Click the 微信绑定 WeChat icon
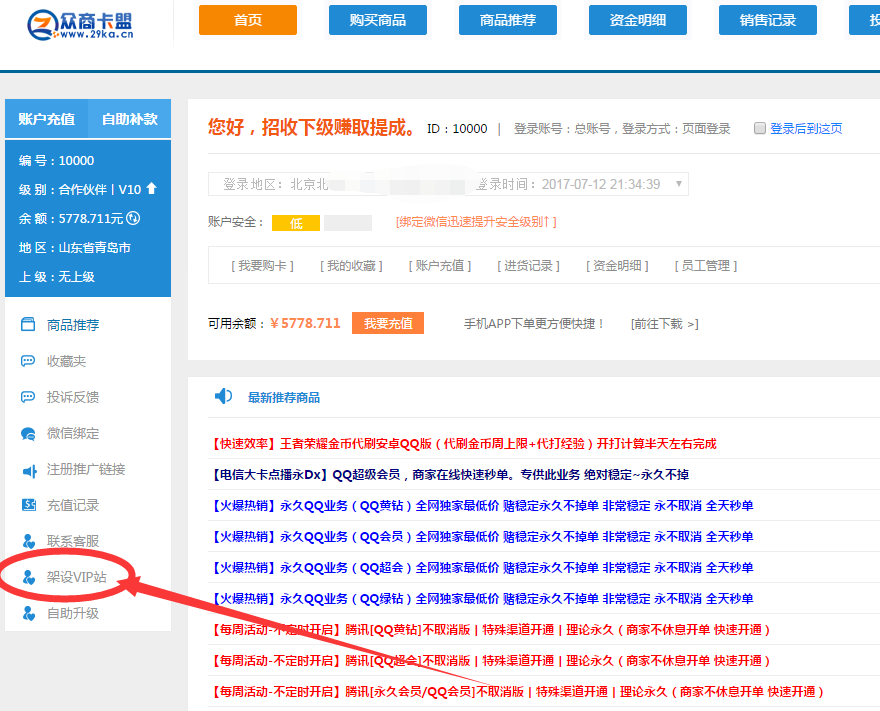880x711 pixels. point(28,433)
